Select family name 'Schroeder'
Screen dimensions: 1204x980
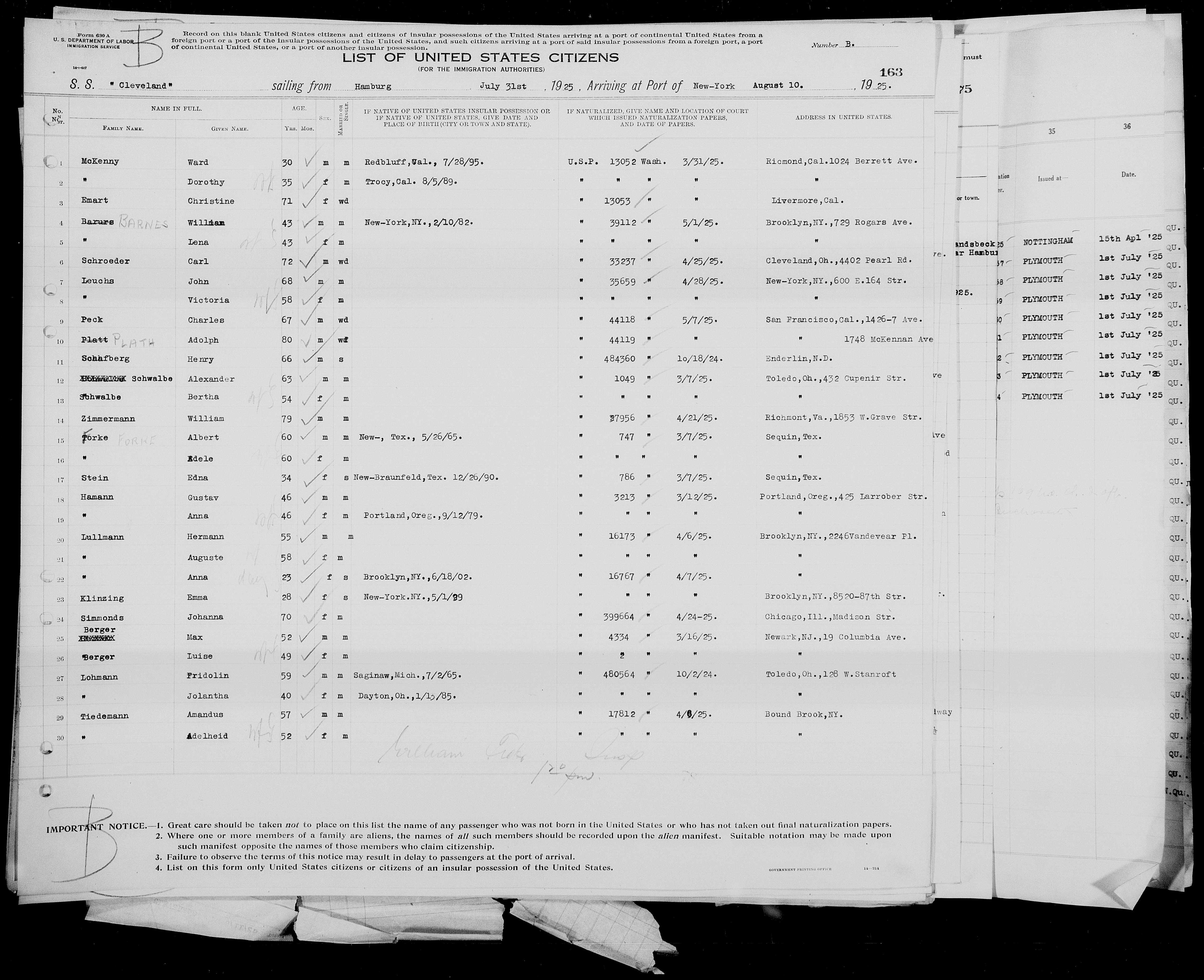click(x=106, y=261)
